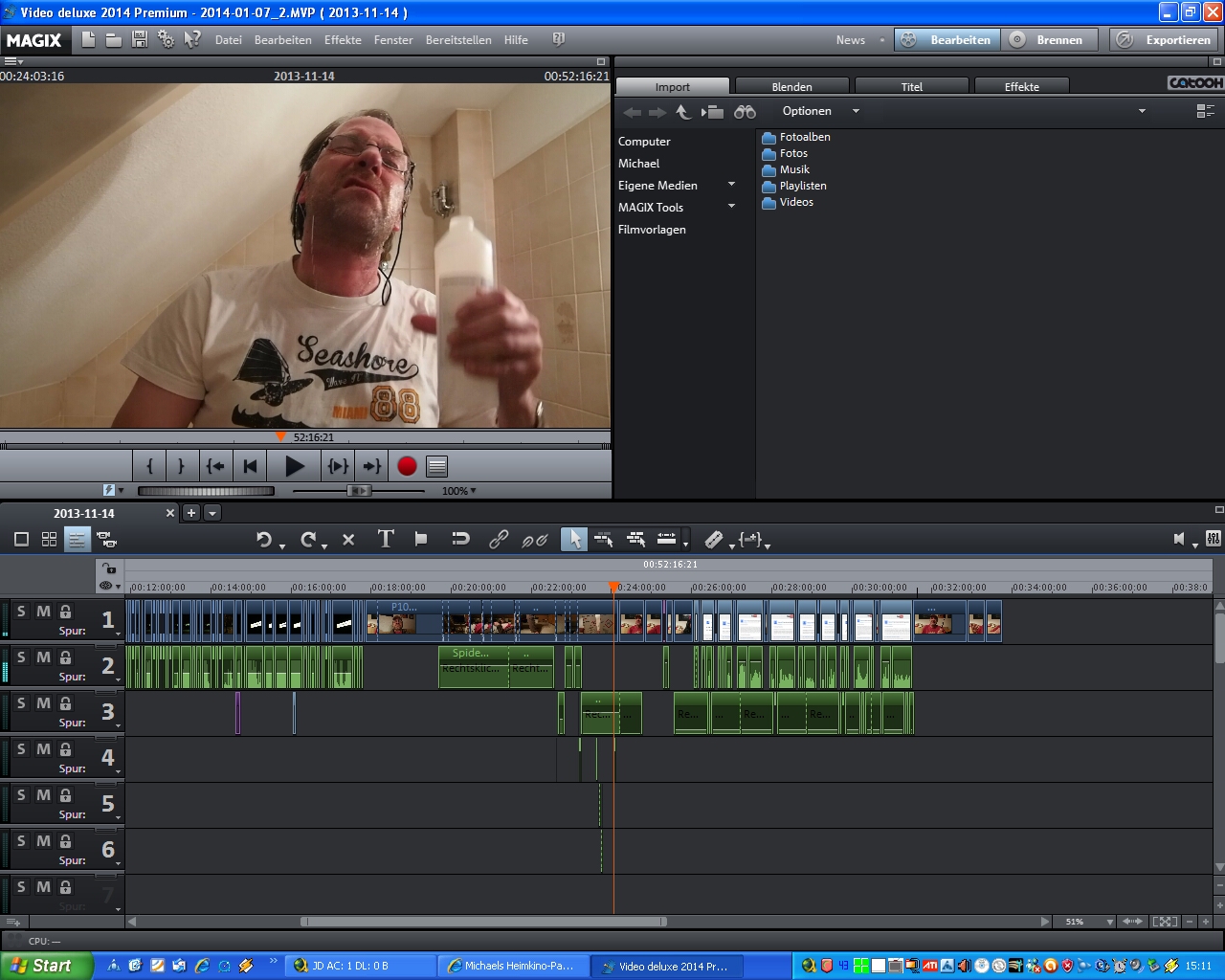This screenshot has height=980, width=1225.
Task: Click the Brennen button
Action: coord(1048,40)
